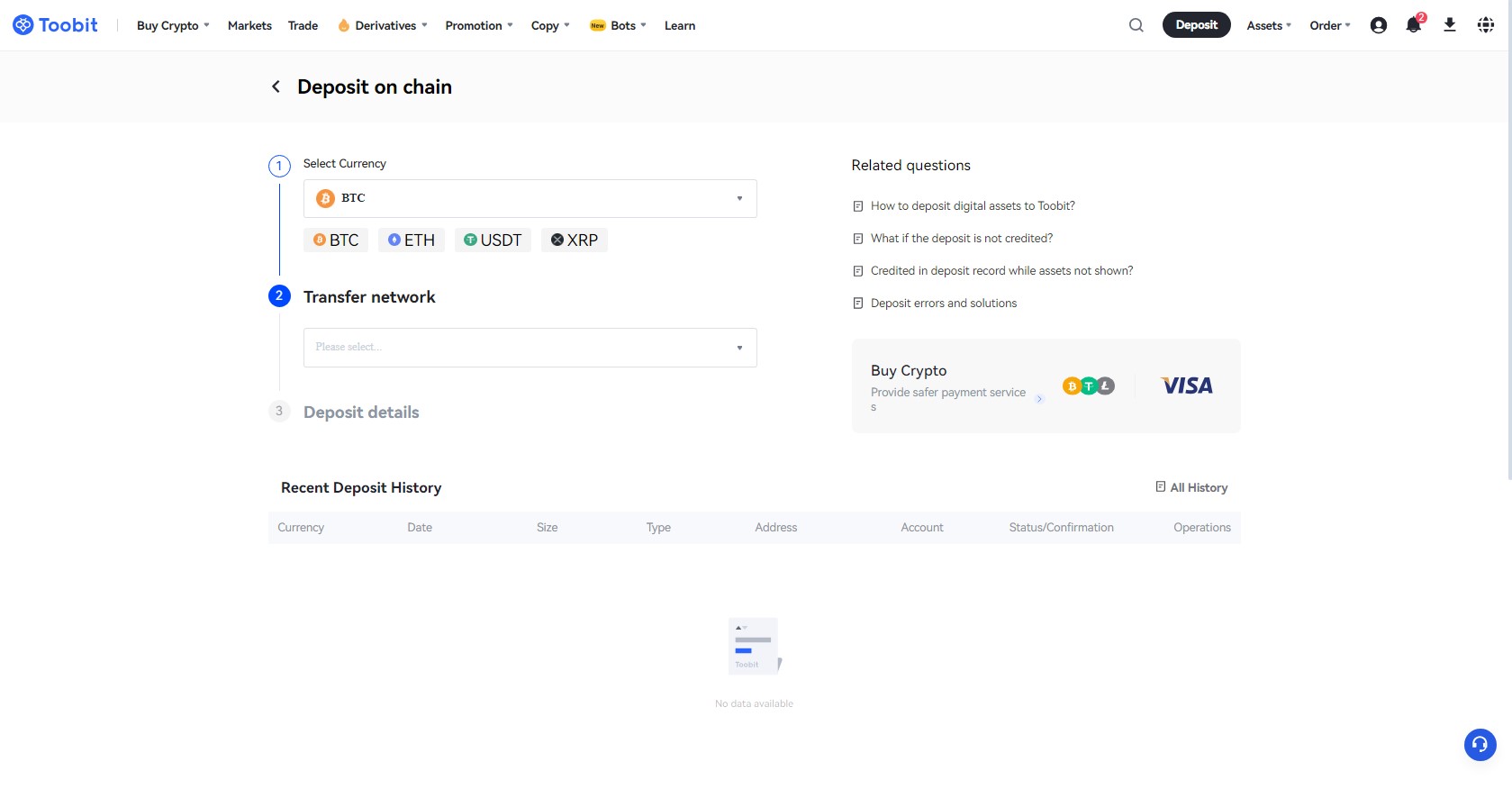Open the Learn page
This screenshot has height=798, width=1512.
pyautogui.click(x=680, y=25)
